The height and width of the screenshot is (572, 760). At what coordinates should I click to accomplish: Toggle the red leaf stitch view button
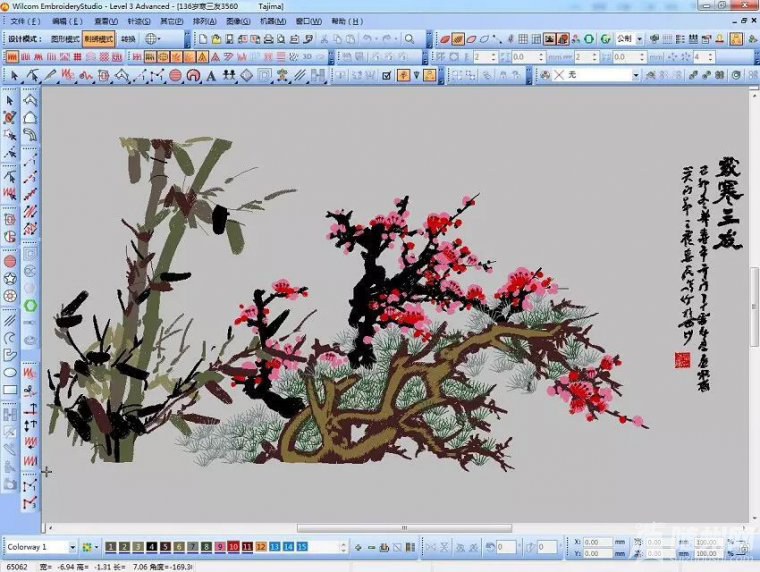(444, 39)
